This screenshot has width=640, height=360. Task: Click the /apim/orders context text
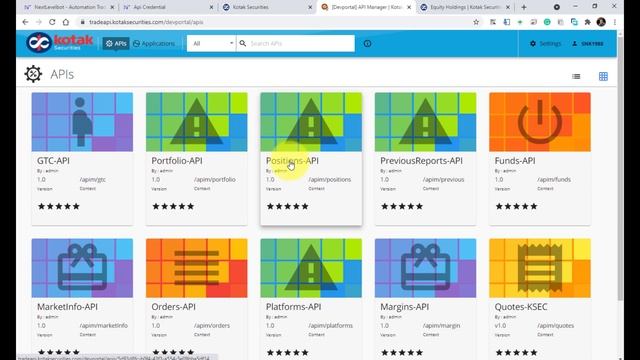pyautogui.click(x=212, y=326)
